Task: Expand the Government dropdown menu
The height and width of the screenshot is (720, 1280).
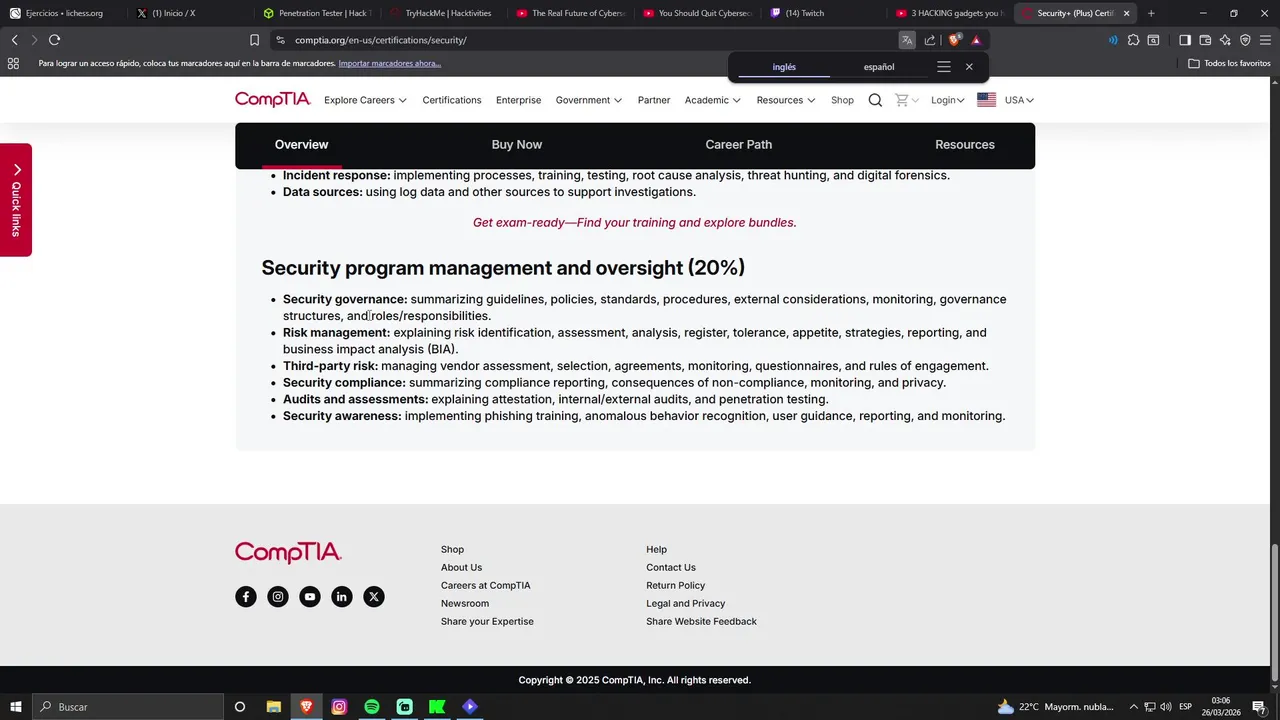Action: (589, 100)
